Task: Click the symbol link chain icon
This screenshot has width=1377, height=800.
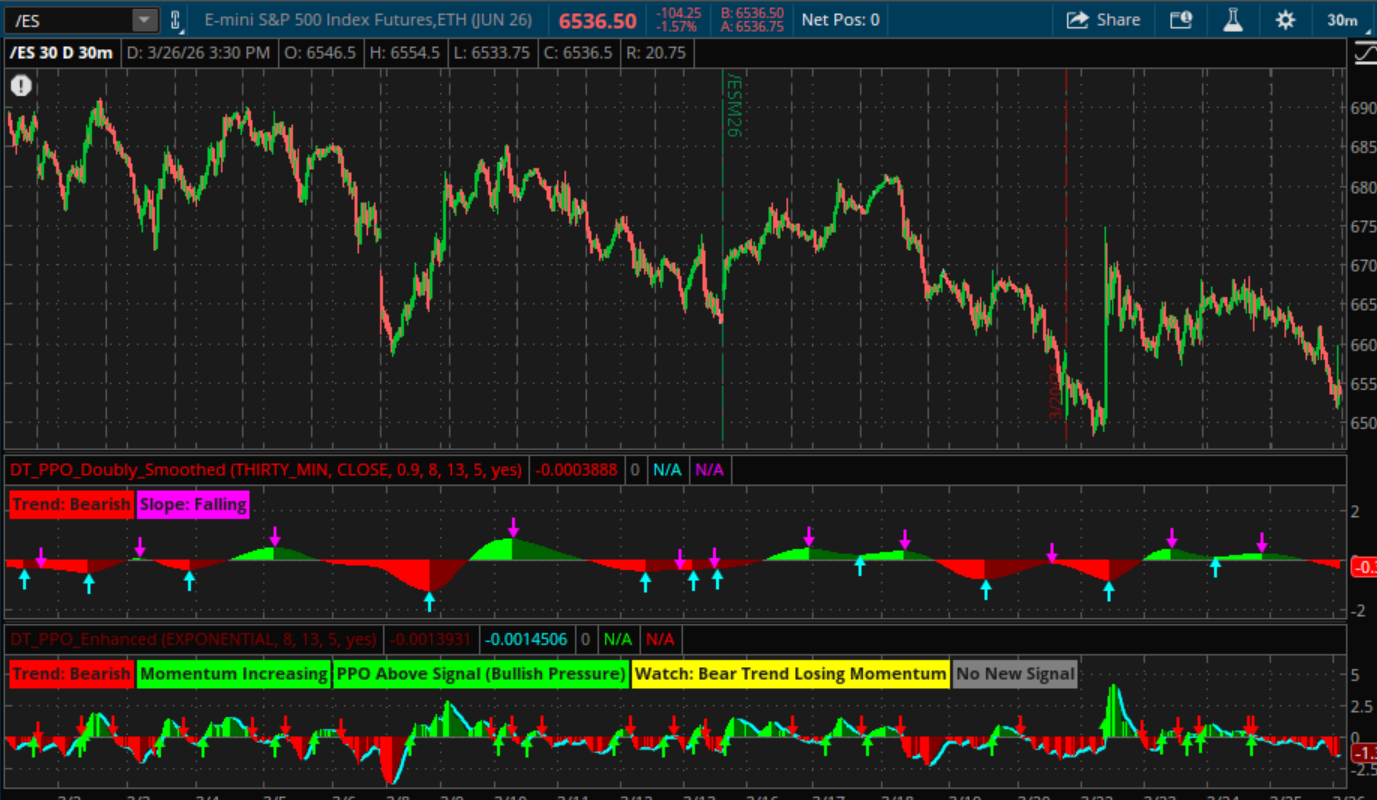Action: click(177, 20)
